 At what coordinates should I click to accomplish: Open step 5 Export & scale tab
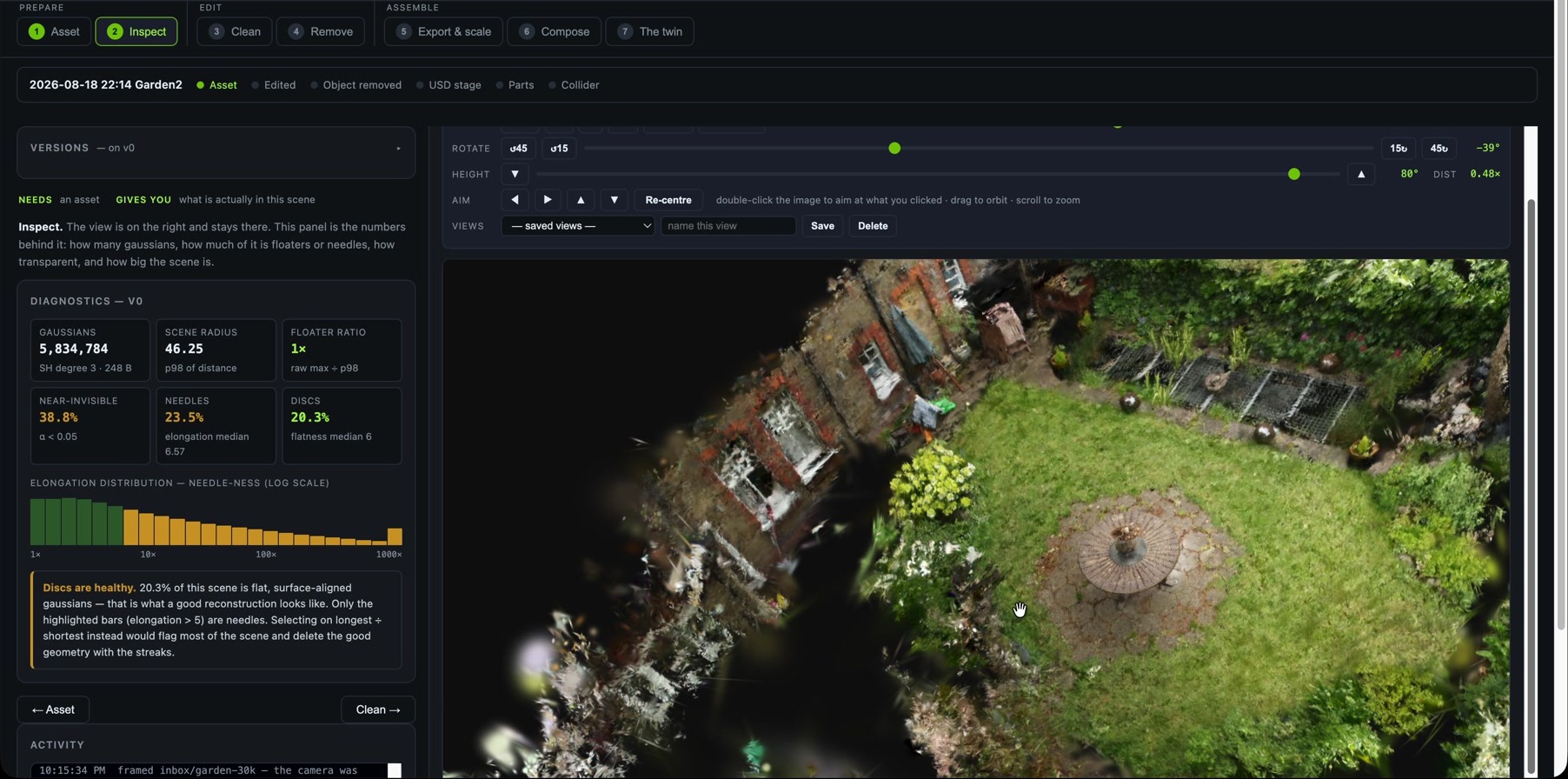(443, 31)
